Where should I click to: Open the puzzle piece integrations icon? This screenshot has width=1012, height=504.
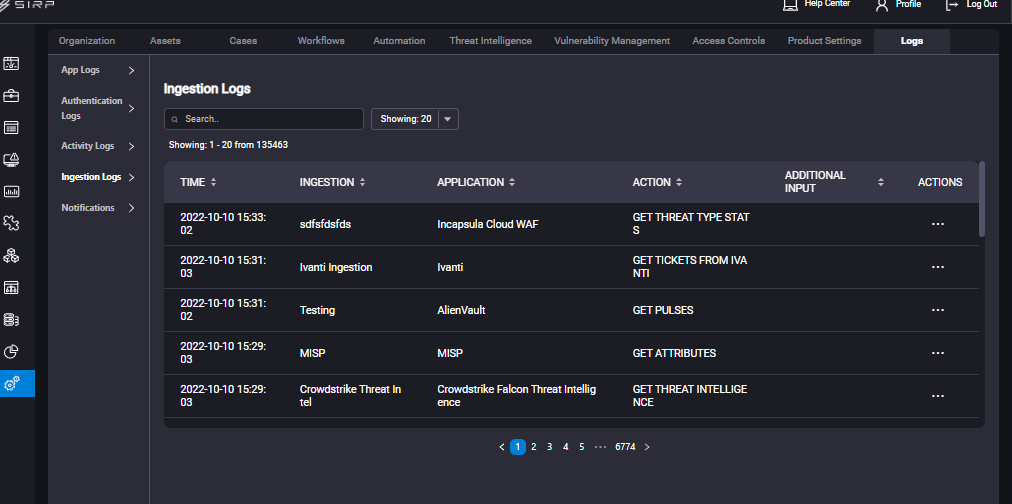click(11, 223)
